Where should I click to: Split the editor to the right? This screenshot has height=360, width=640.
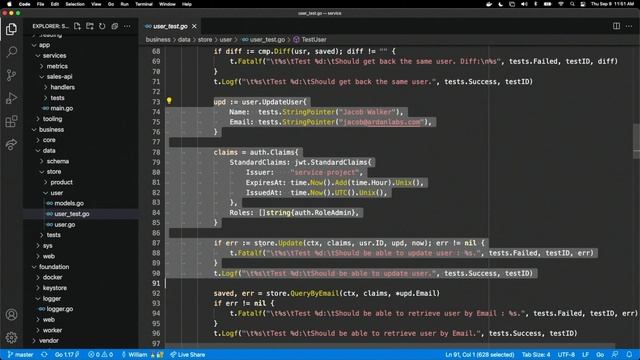[x=616, y=26]
